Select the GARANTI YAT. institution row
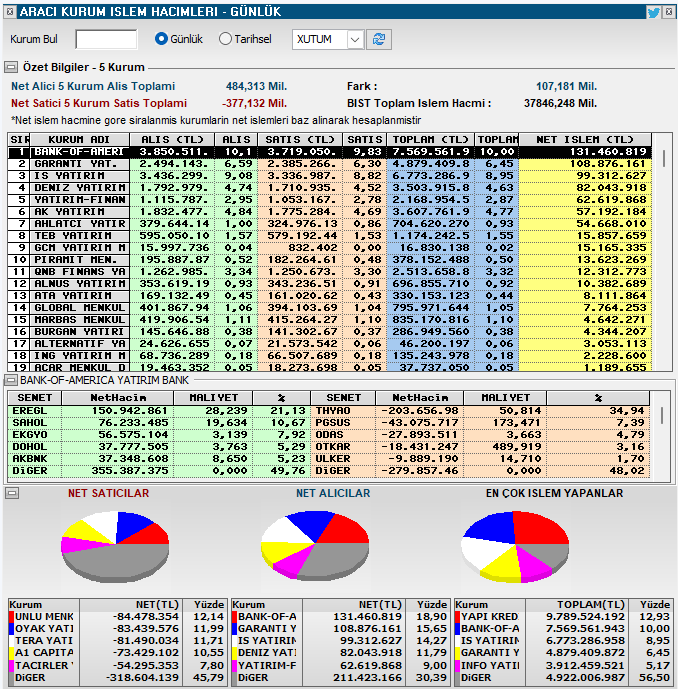This screenshot has width=678, height=689. 330,164
